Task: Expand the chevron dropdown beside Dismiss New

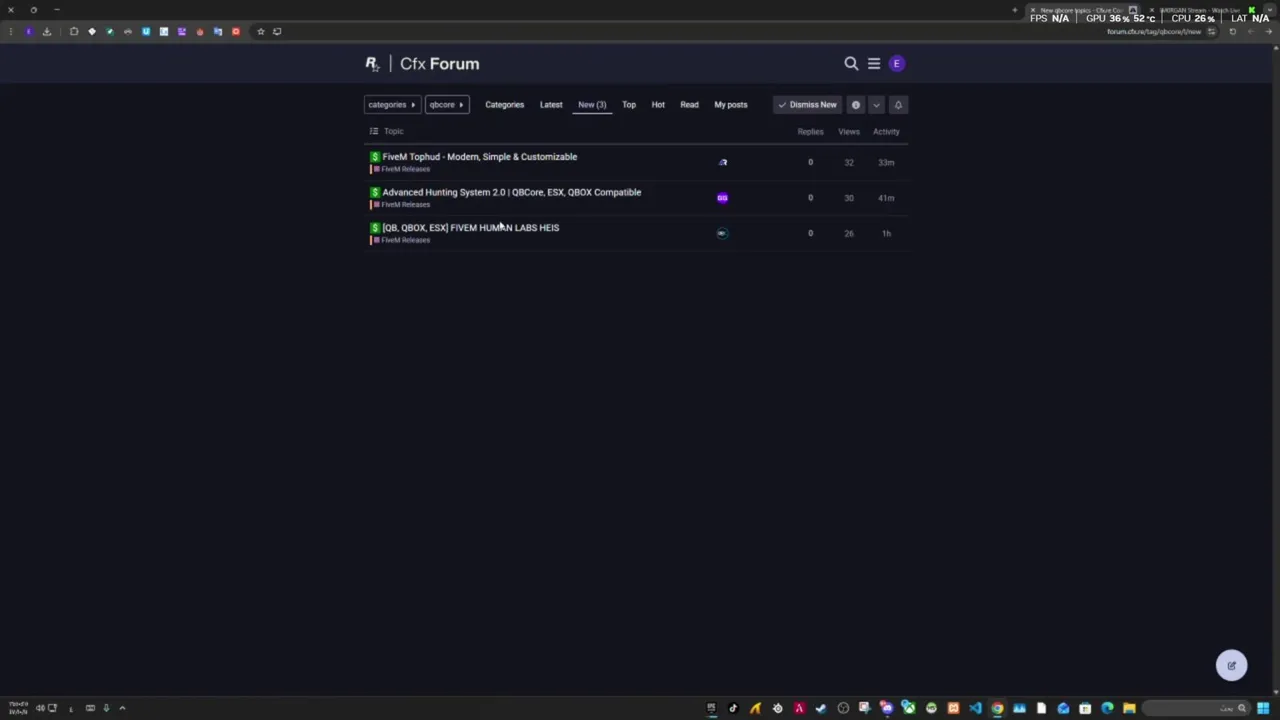Action: point(876,105)
